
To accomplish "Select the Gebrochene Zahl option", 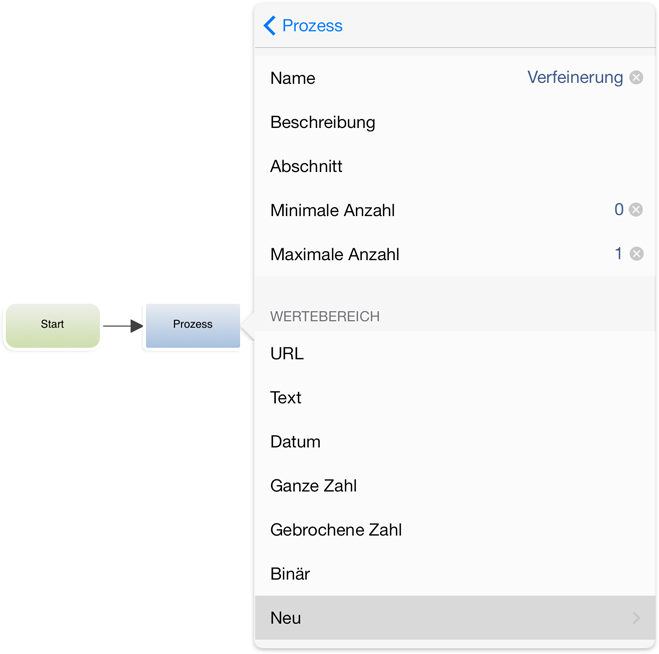I will (x=455, y=530).
